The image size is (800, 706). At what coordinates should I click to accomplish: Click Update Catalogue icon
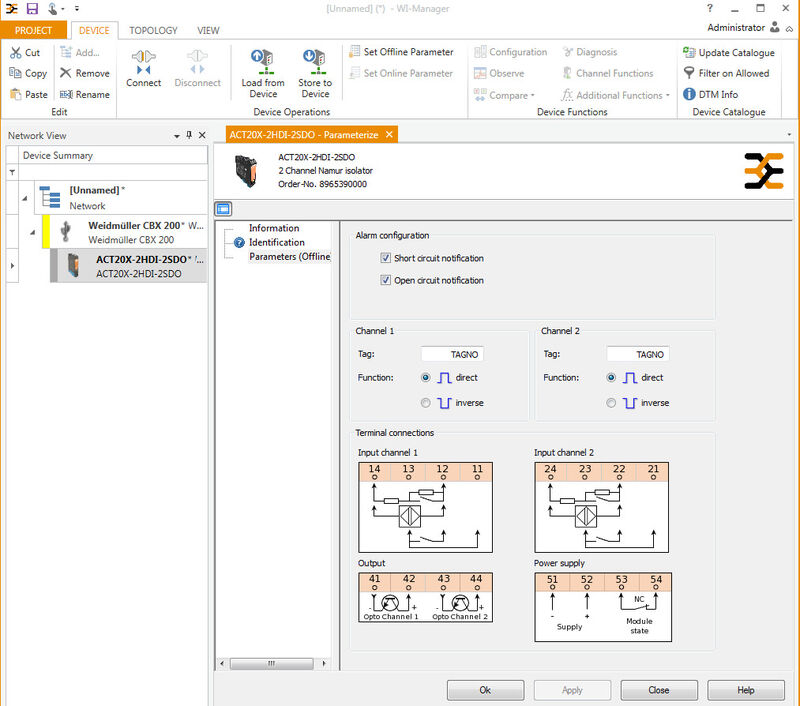(x=690, y=52)
